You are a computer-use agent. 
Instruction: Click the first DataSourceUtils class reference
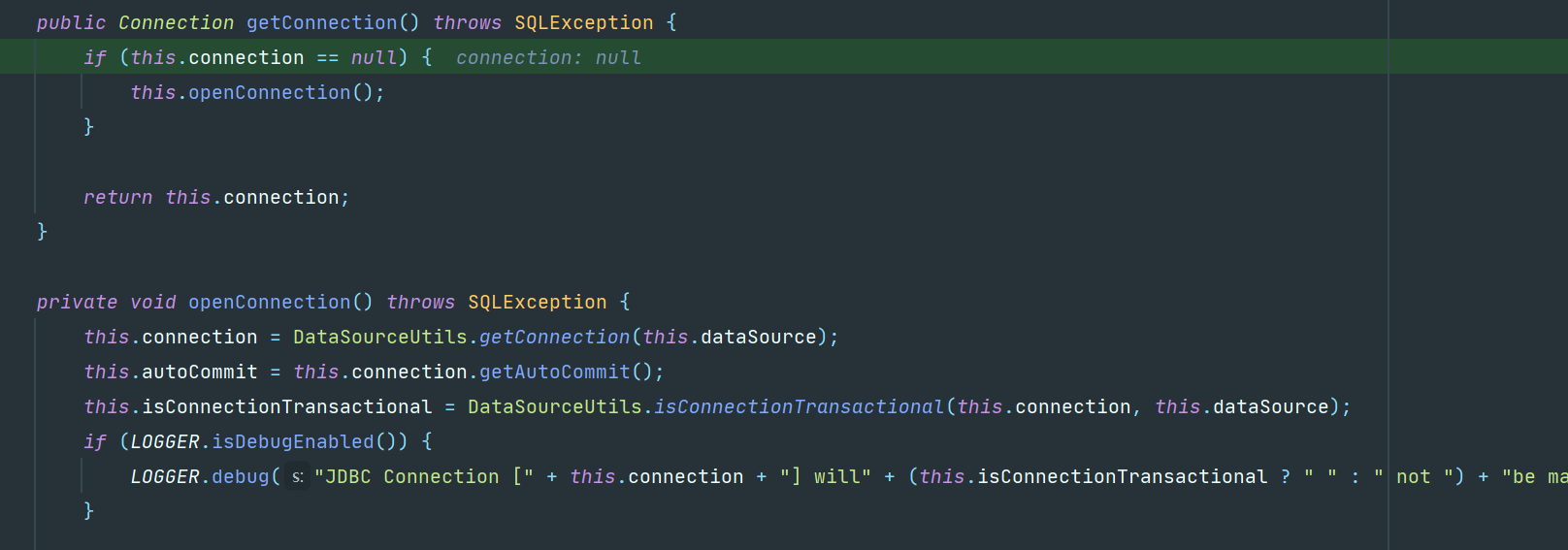click(x=380, y=337)
